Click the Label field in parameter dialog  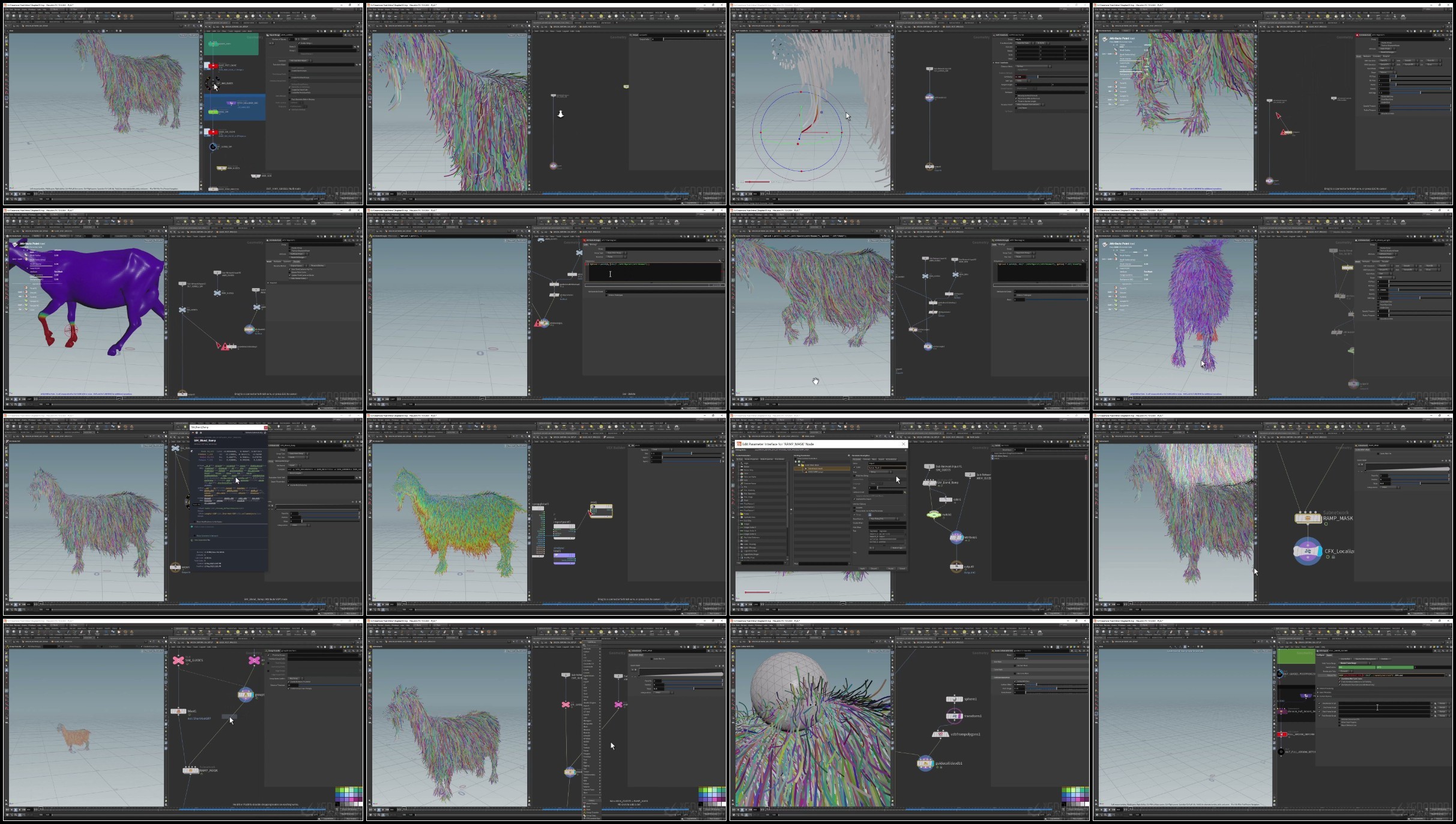(887, 468)
